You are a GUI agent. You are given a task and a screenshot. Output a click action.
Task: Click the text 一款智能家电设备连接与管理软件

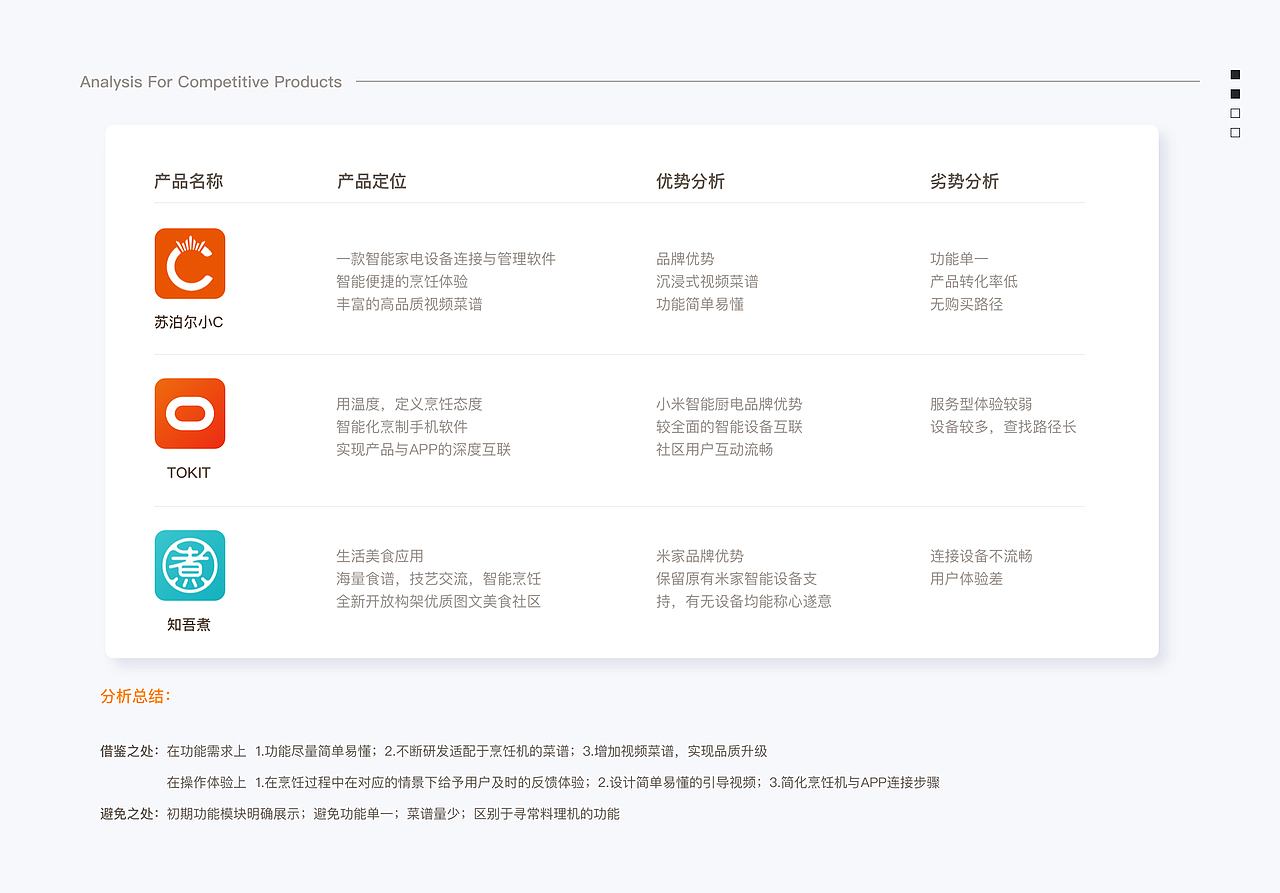[x=446, y=259]
